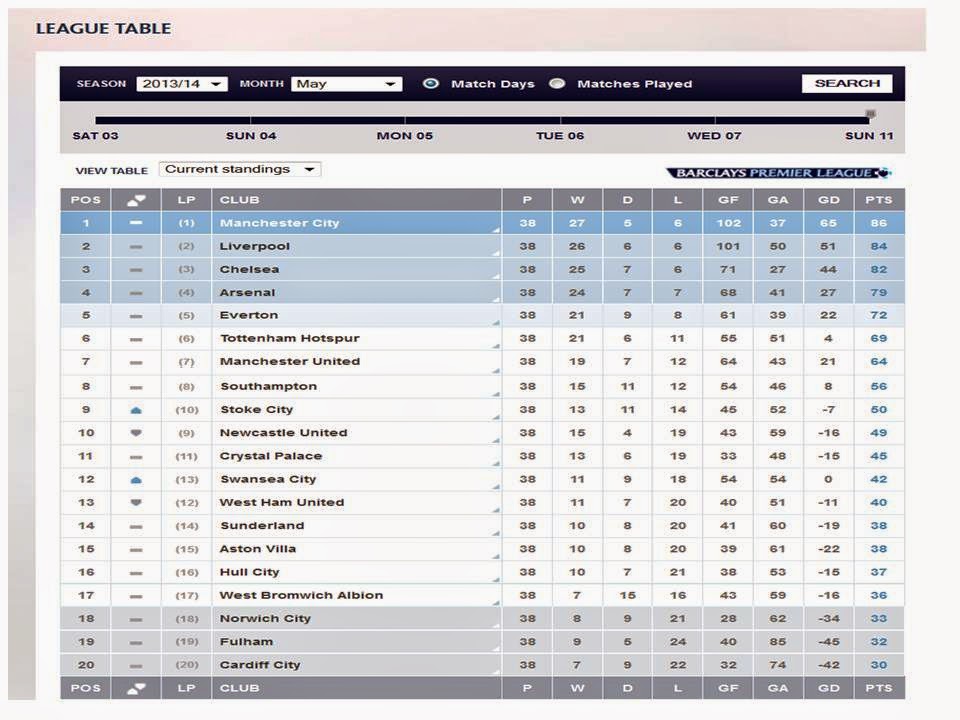Sort table by GF column header
The image size is (960, 720).
728,200
